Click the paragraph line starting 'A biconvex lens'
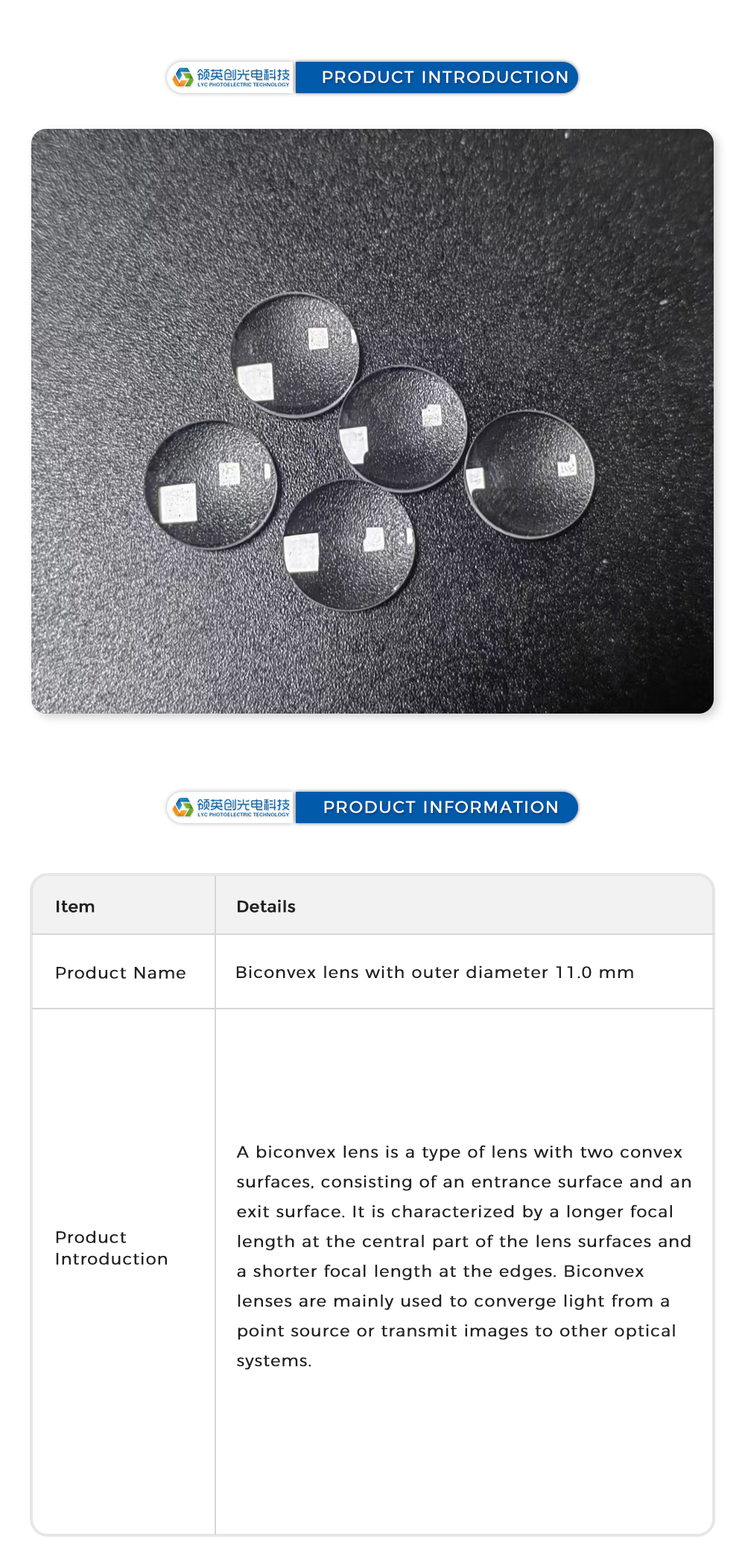 (x=459, y=1152)
